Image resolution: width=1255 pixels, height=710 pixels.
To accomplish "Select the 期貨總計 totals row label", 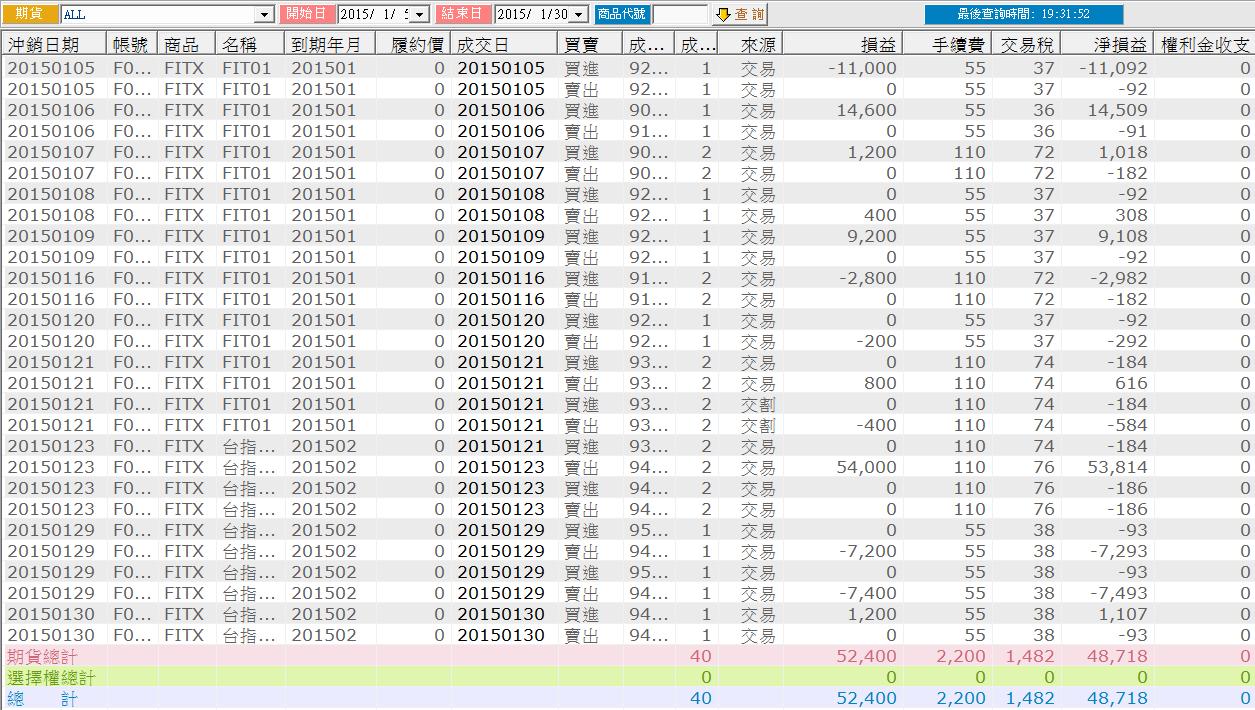I will tap(41, 656).
